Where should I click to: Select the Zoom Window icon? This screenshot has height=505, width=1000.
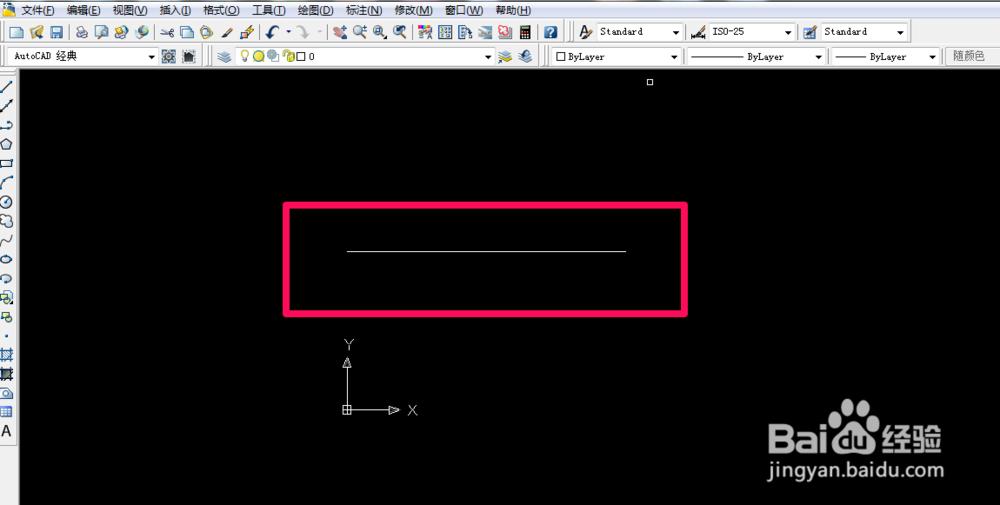click(380, 32)
